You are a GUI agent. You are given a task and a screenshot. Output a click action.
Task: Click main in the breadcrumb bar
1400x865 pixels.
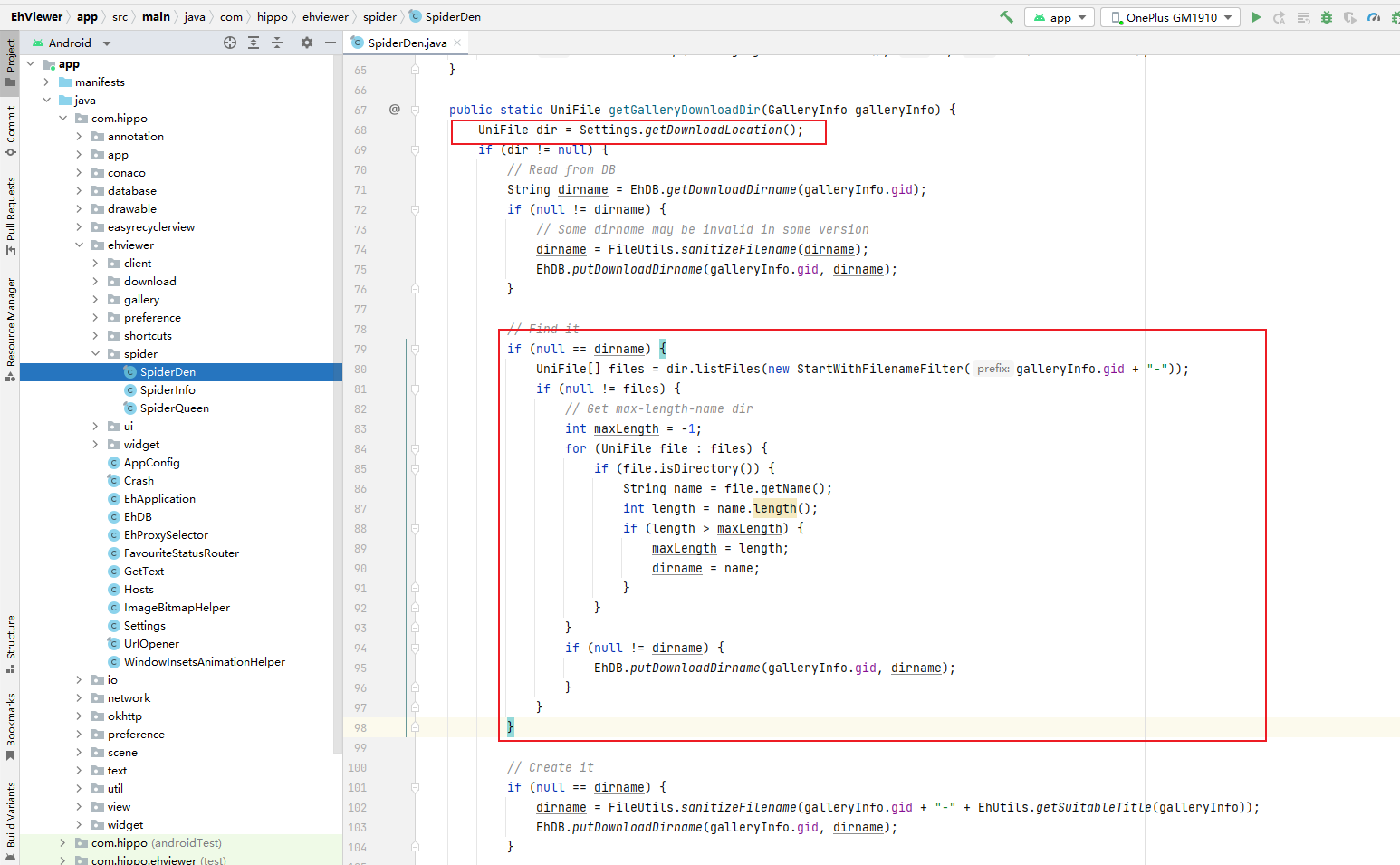156,16
